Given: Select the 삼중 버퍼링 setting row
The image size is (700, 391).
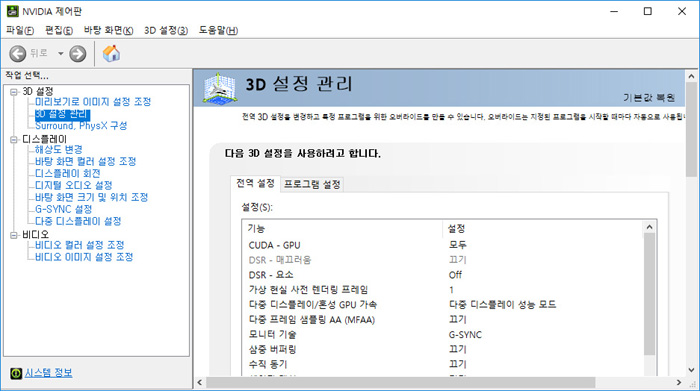Looking at the screenshot, I should 443,349.
